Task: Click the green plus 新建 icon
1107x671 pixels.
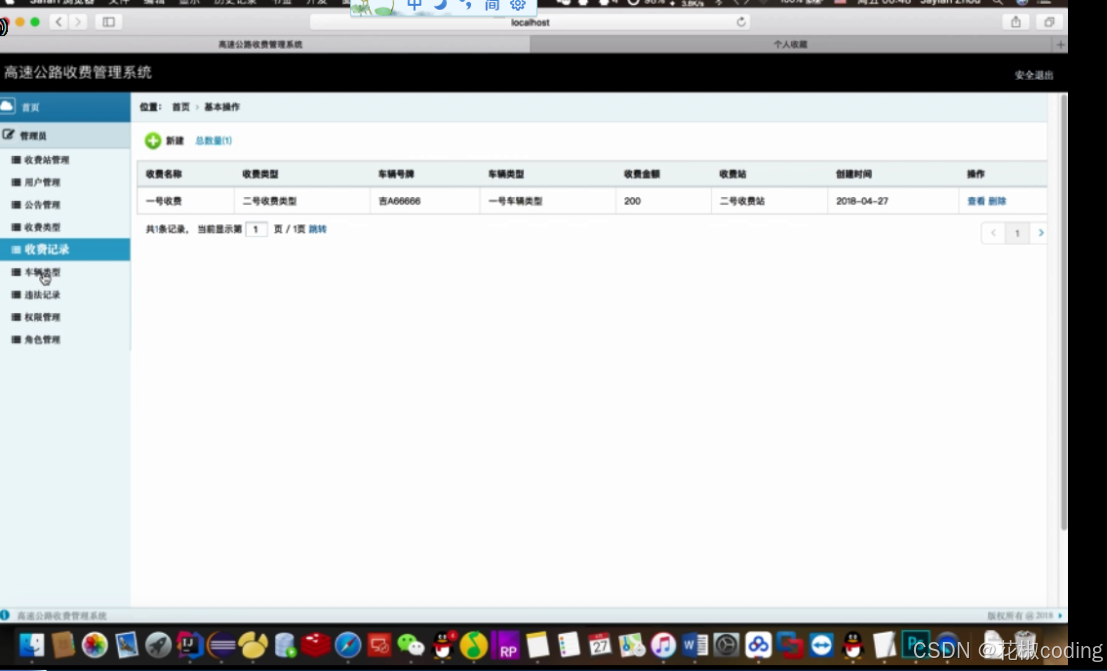Action: click(x=152, y=141)
